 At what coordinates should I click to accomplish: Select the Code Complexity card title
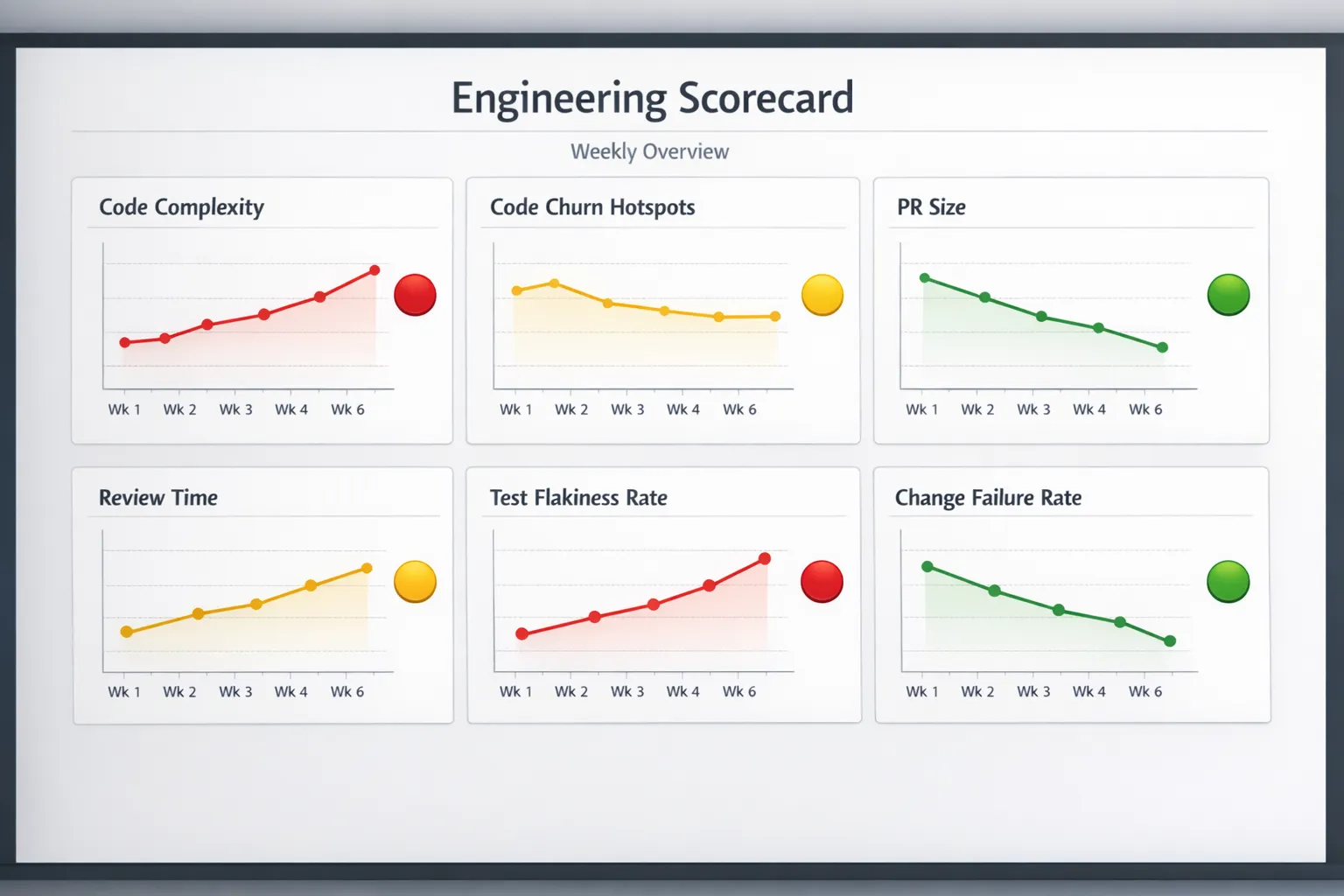pos(181,207)
